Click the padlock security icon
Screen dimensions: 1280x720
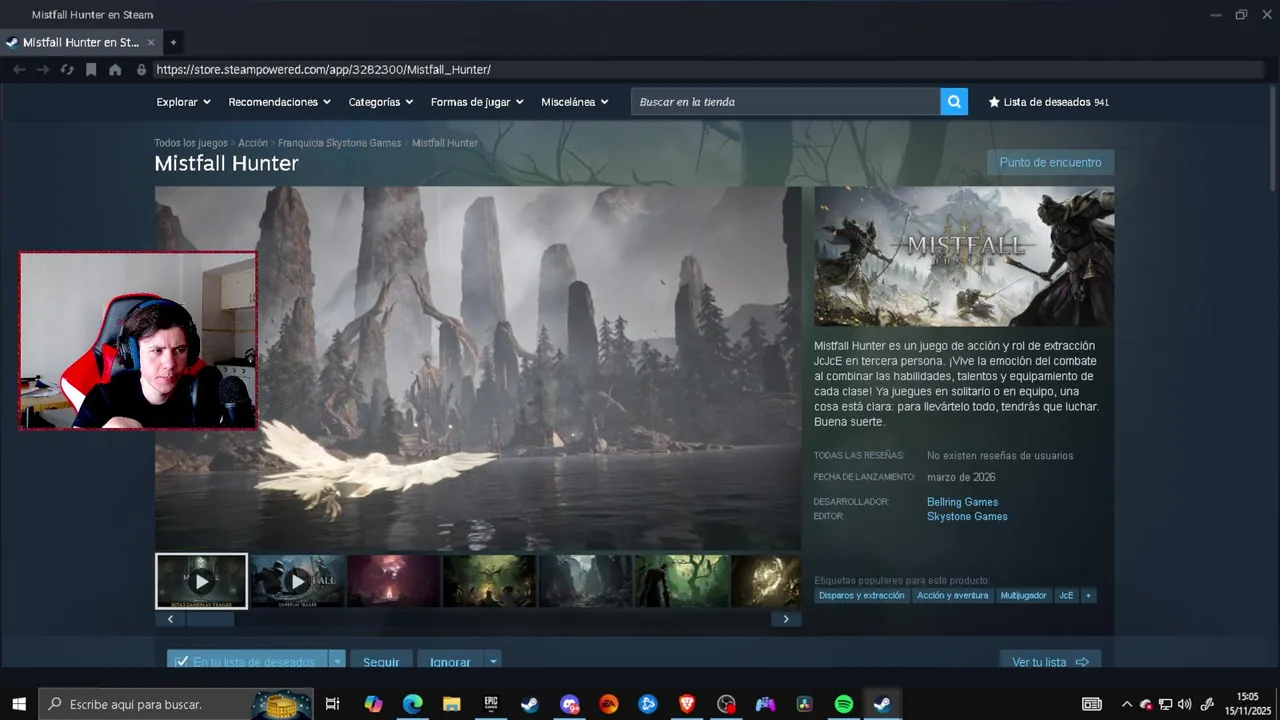pos(141,70)
